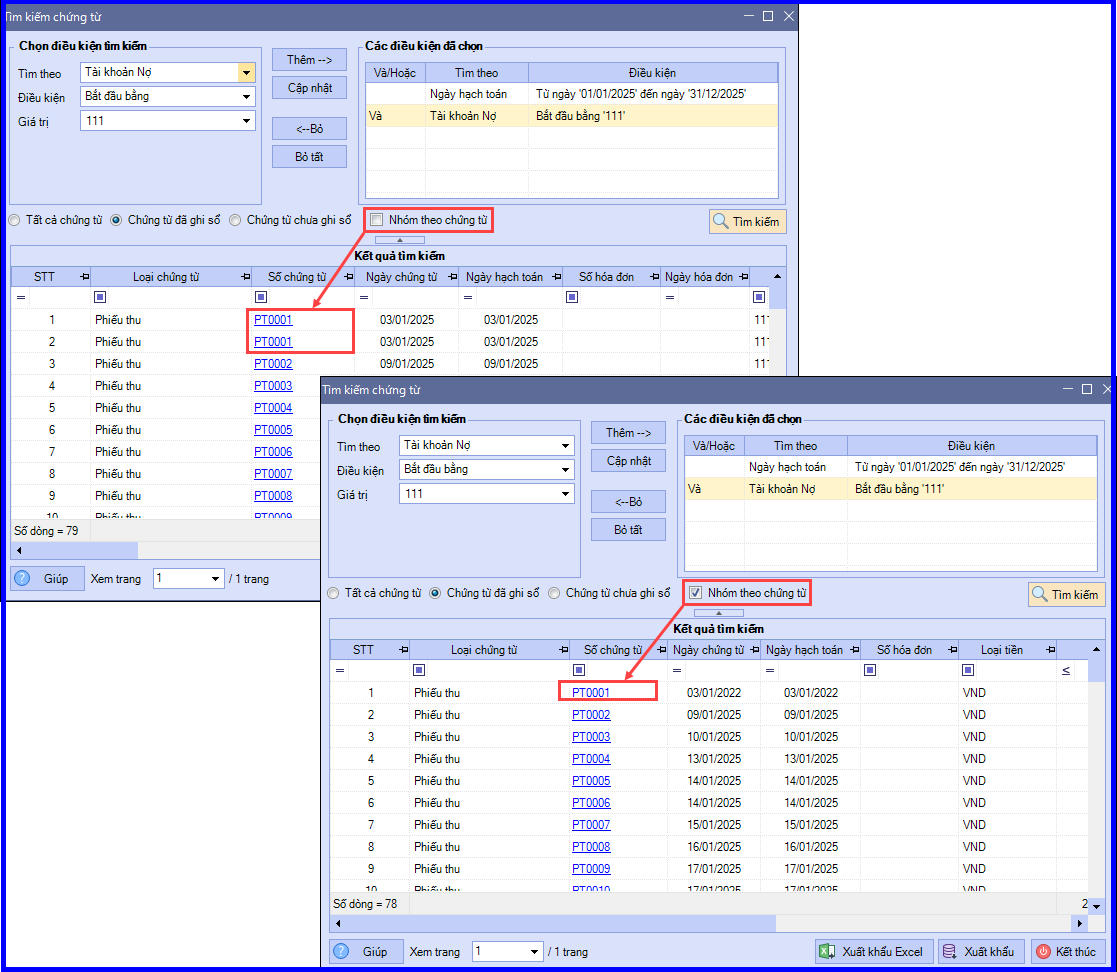
Task: Open Giúp help in back window
Action: click(x=47, y=579)
